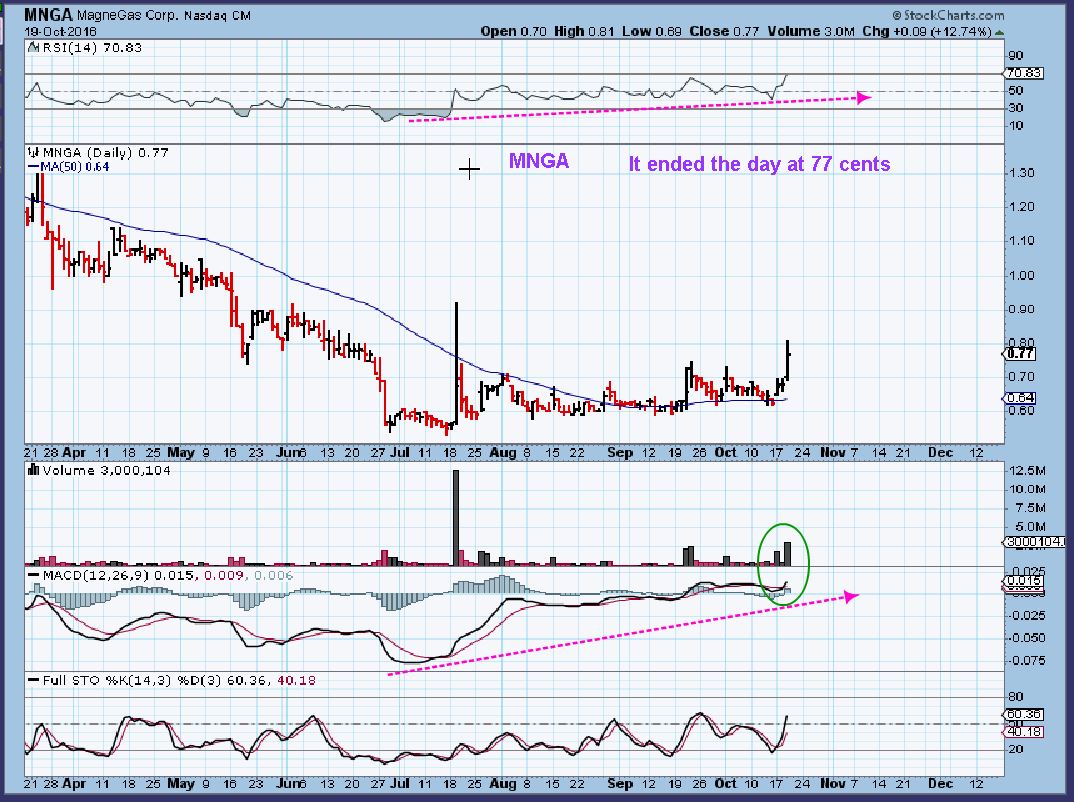Click the 12.5M volume axis label
Image resolution: width=1074 pixels, height=802 pixels.
click(x=1026, y=471)
